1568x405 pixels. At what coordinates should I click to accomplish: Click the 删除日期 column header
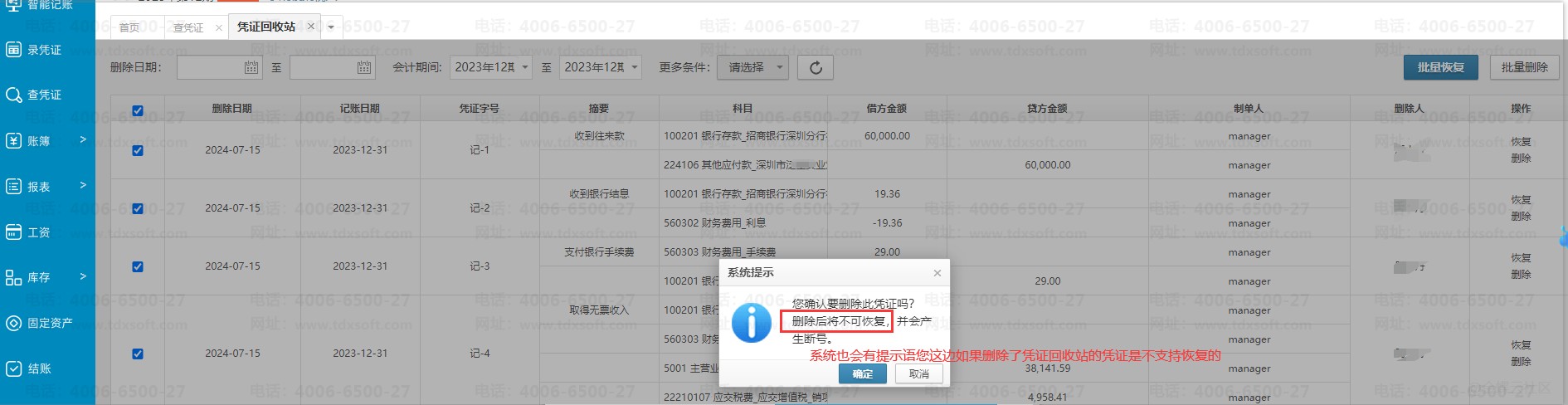[232, 109]
